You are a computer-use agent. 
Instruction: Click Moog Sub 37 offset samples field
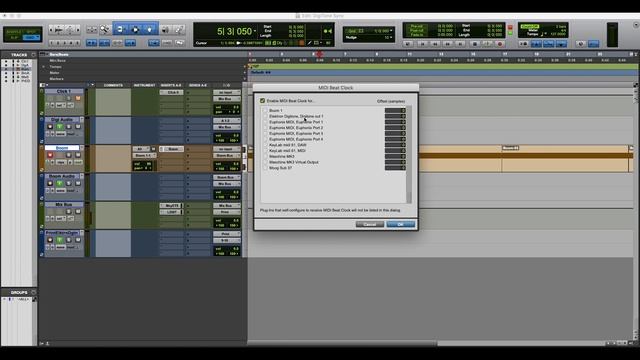point(395,168)
